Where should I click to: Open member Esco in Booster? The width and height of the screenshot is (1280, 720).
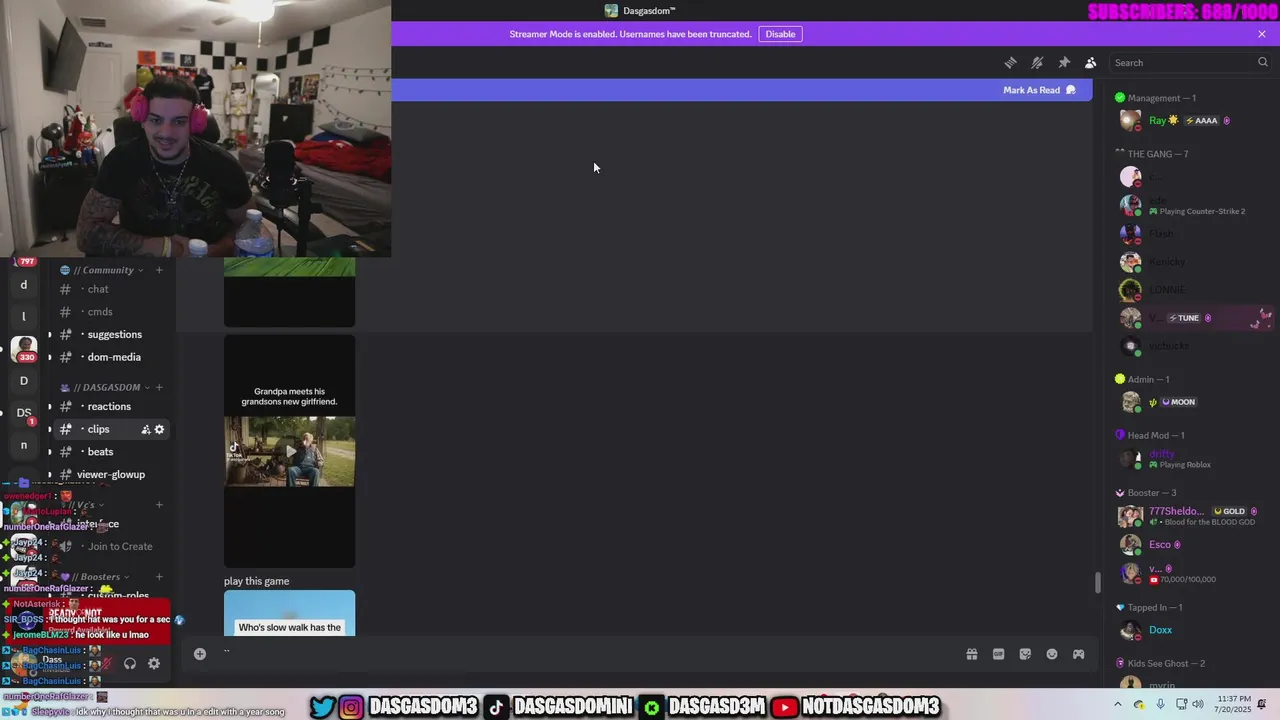coord(1195,545)
